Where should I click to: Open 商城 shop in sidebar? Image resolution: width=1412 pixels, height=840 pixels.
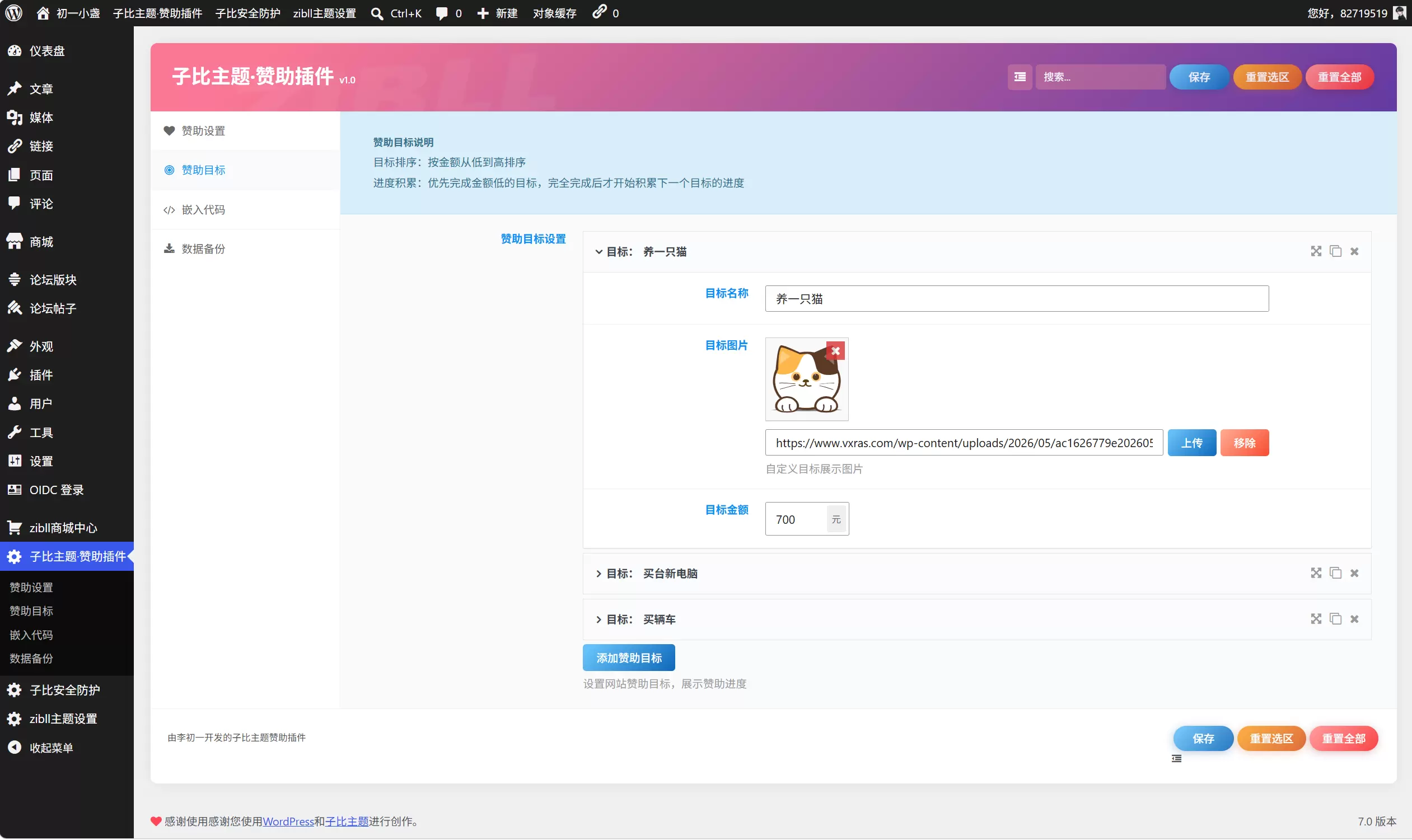click(x=67, y=242)
